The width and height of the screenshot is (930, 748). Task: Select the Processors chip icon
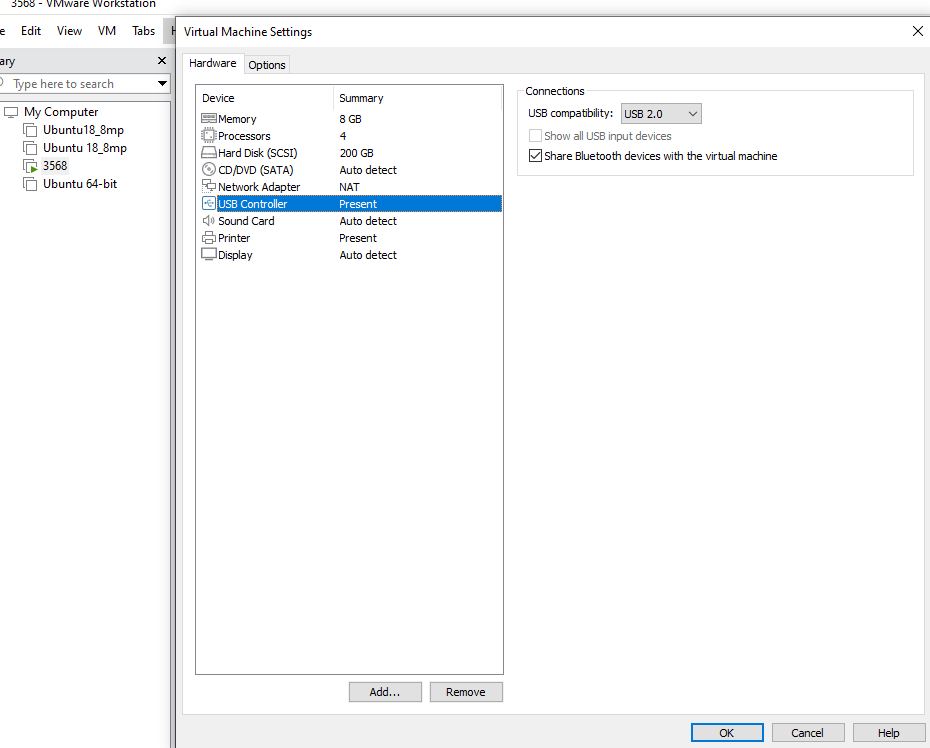point(209,136)
